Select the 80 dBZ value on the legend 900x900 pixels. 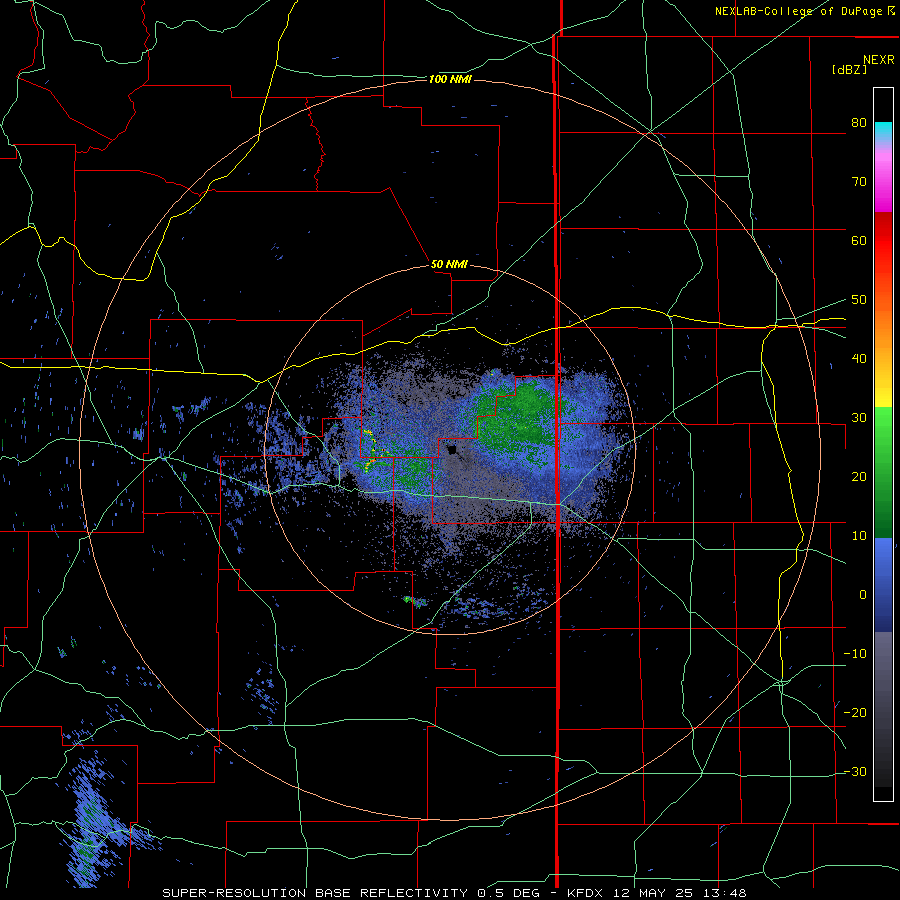(x=859, y=123)
